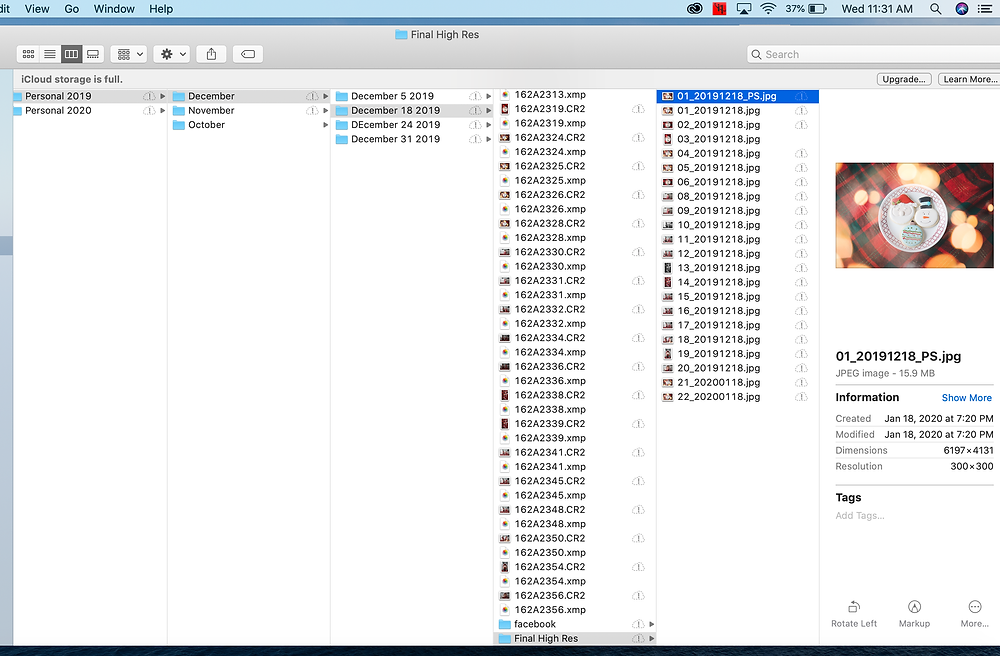Click the Show More link
The width and height of the screenshot is (1000, 656).
point(966,398)
